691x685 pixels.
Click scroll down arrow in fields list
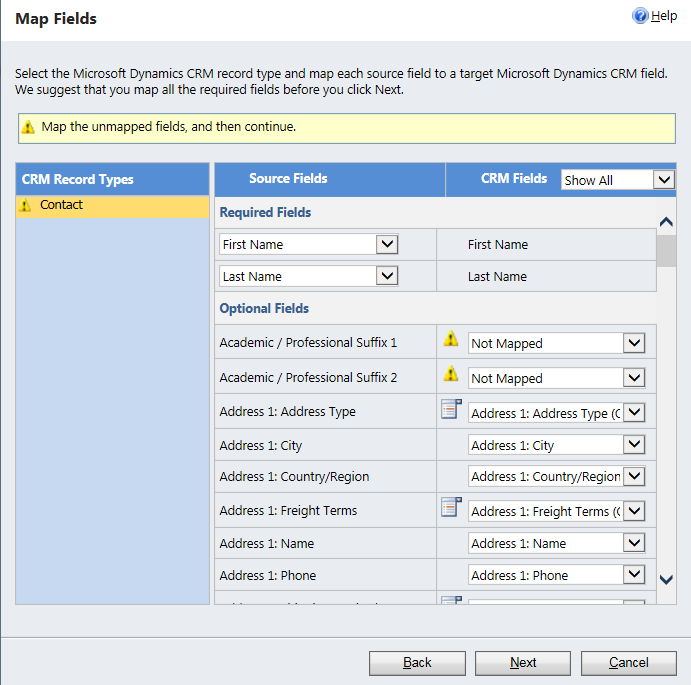coord(666,579)
